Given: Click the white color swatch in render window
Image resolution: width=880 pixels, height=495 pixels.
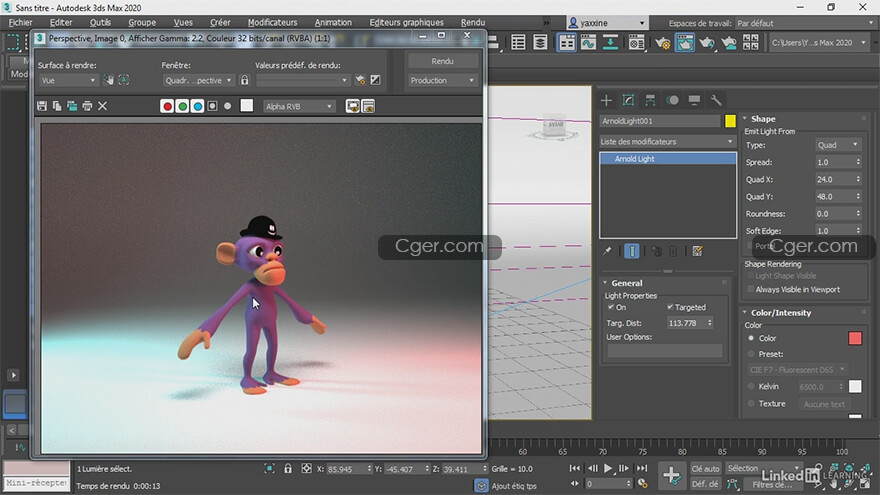Looking at the screenshot, I should pyautogui.click(x=246, y=106).
